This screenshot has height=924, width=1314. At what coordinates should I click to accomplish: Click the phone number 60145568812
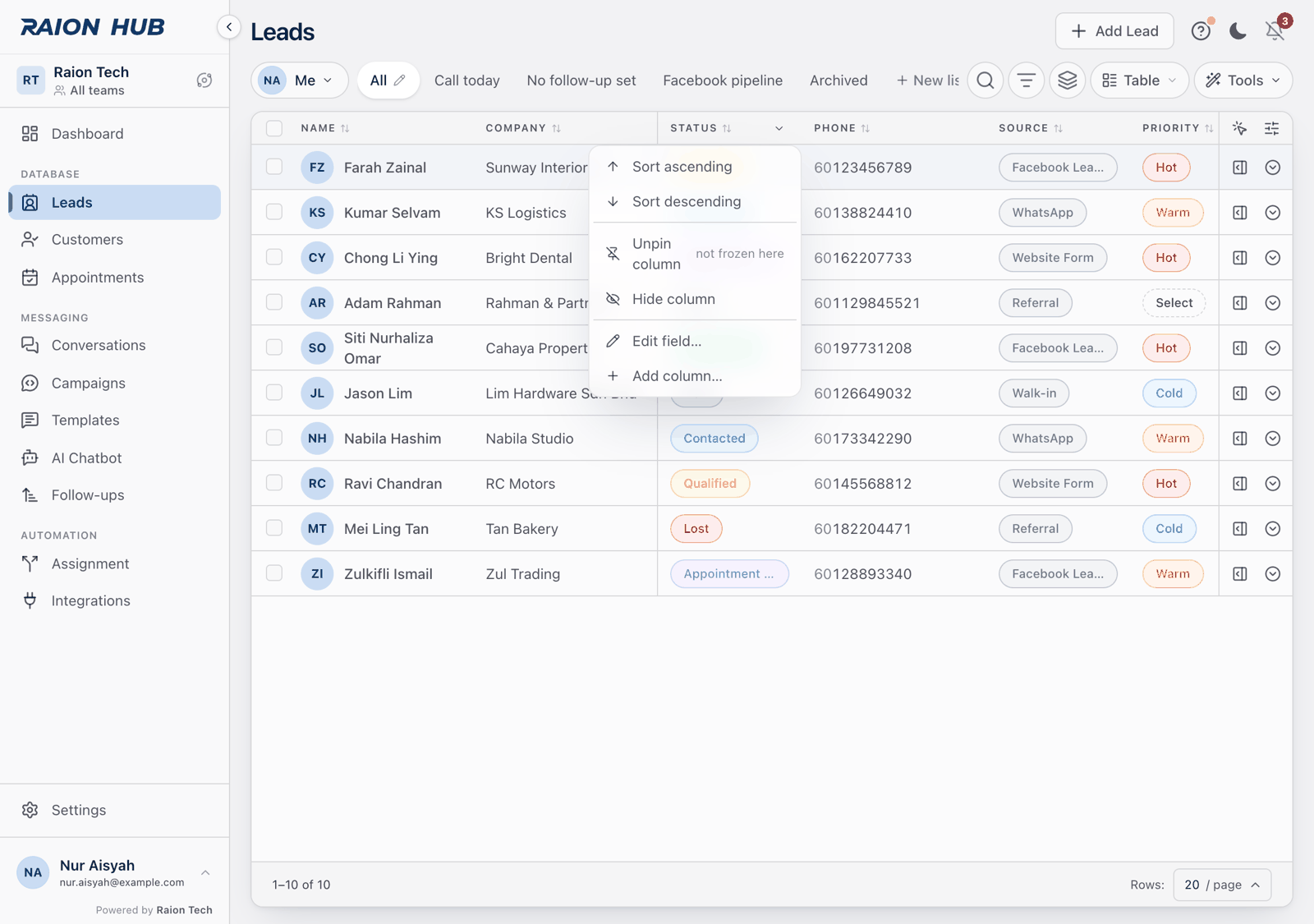863,484
